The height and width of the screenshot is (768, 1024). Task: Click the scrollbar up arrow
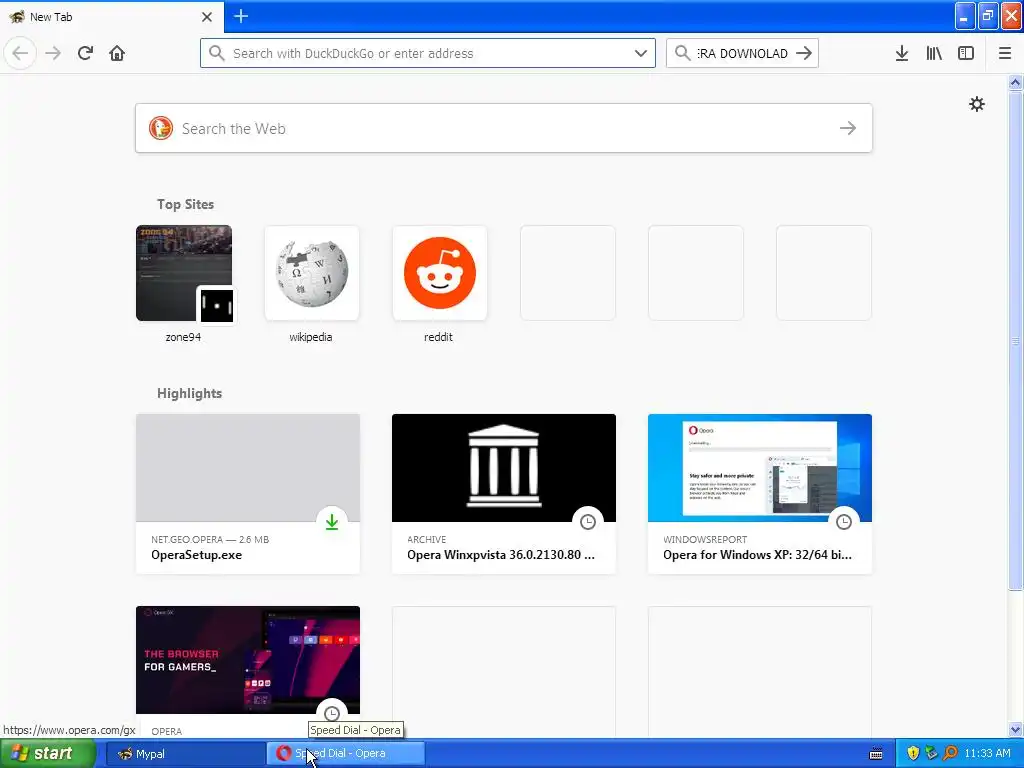(1016, 82)
